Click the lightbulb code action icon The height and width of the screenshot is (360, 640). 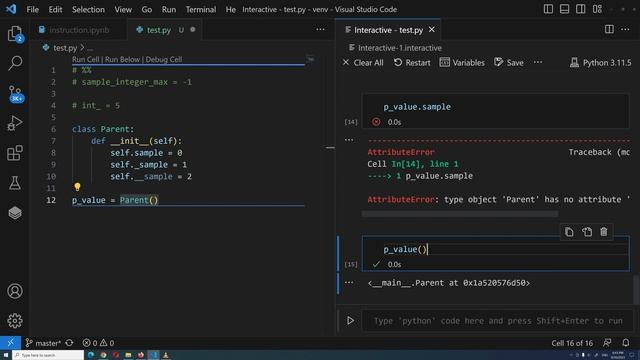[x=77, y=187]
